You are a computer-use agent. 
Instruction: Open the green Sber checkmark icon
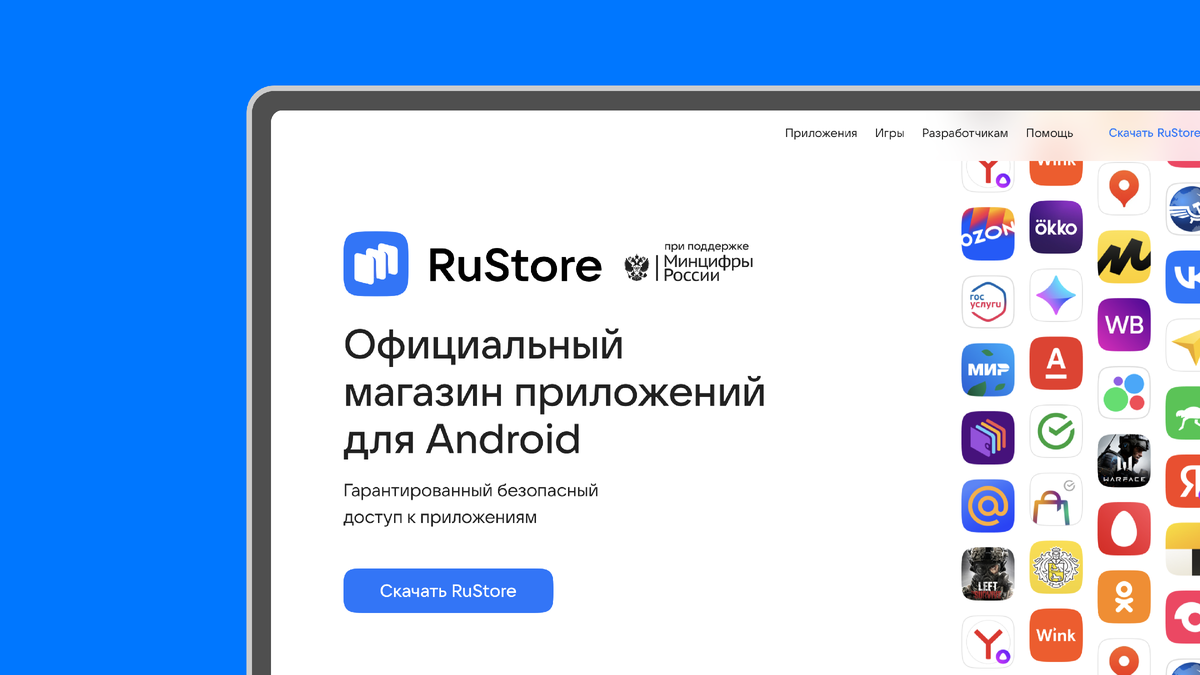coord(1056,432)
